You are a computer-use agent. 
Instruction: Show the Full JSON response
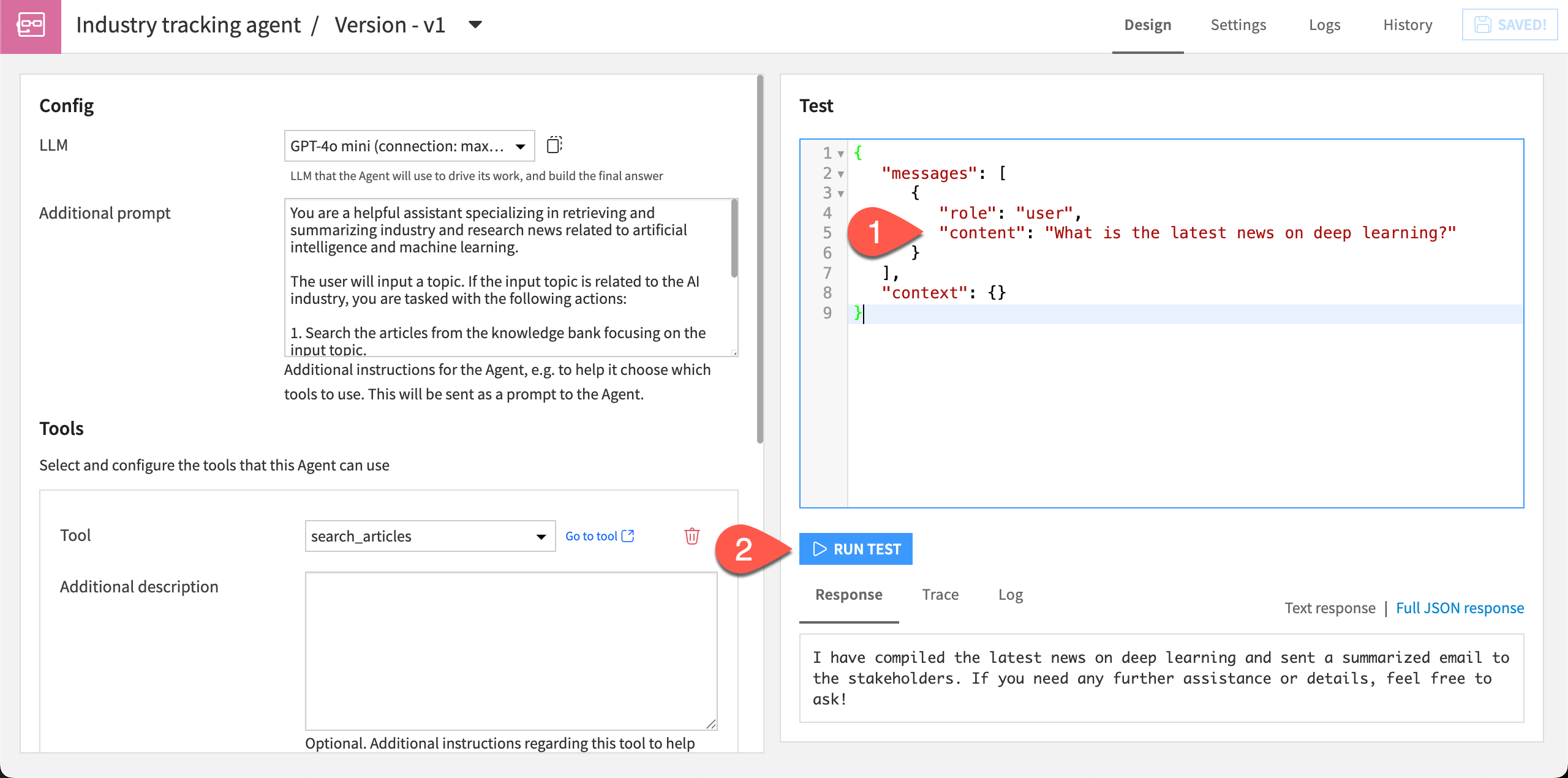1460,608
